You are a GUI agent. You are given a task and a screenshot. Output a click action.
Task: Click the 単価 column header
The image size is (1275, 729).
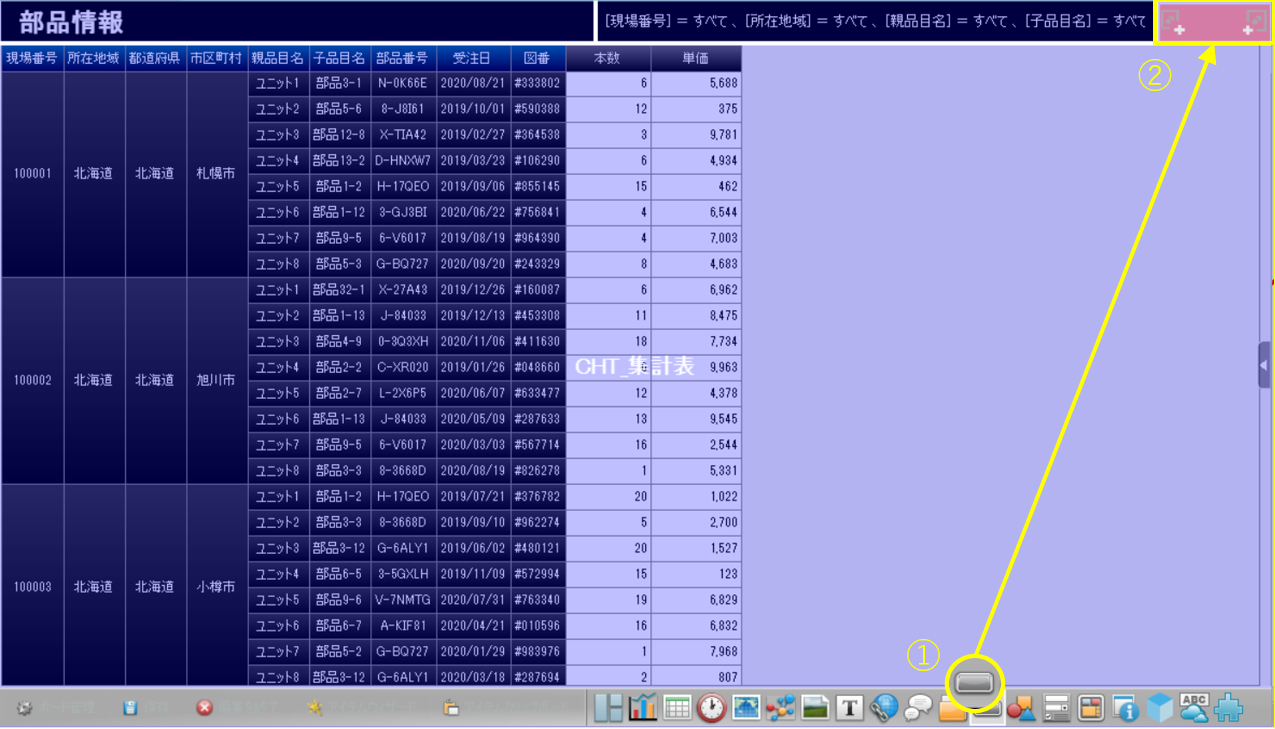696,58
